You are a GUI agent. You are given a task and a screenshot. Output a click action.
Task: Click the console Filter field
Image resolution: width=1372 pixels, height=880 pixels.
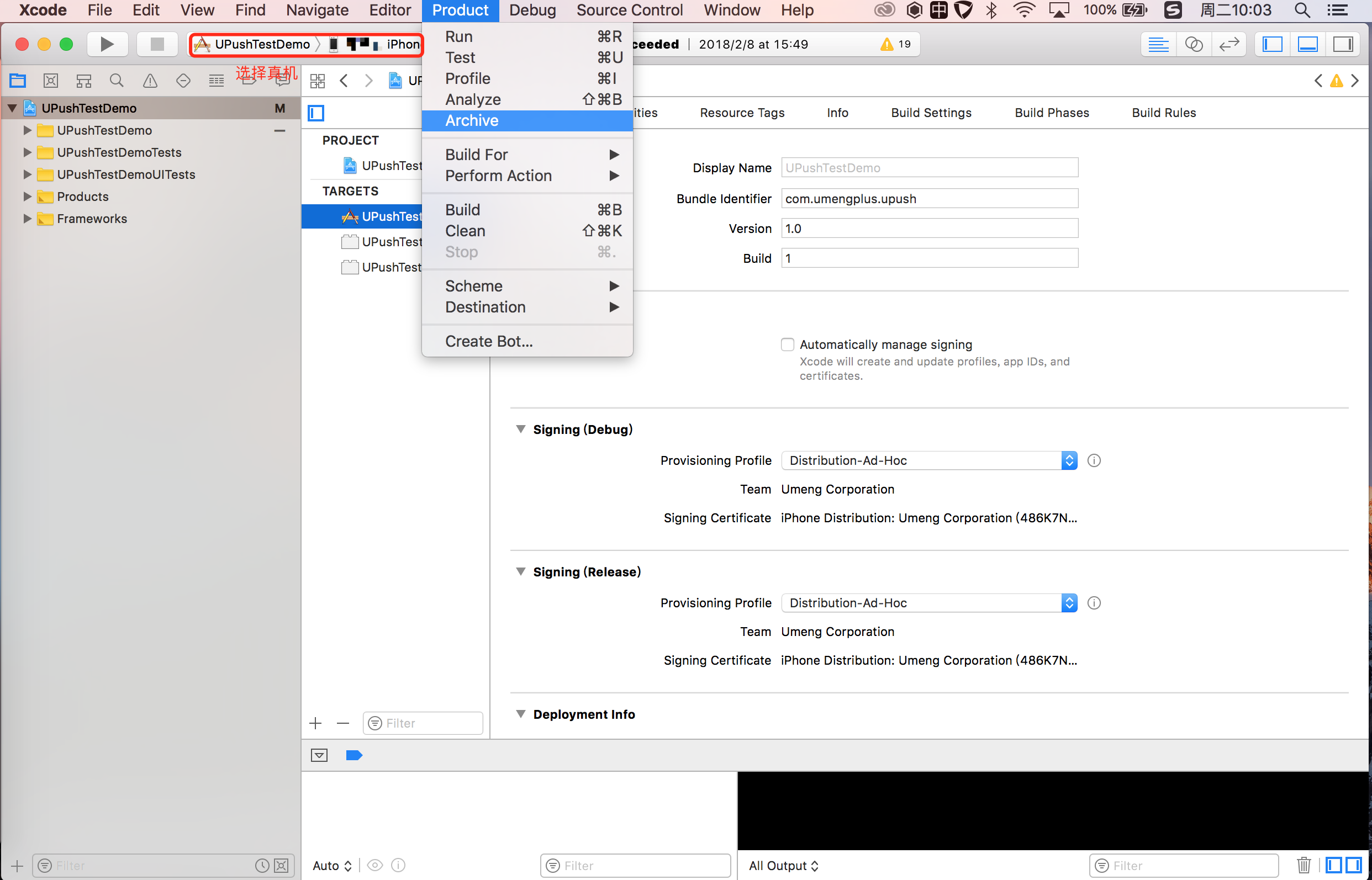[1184, 866]
